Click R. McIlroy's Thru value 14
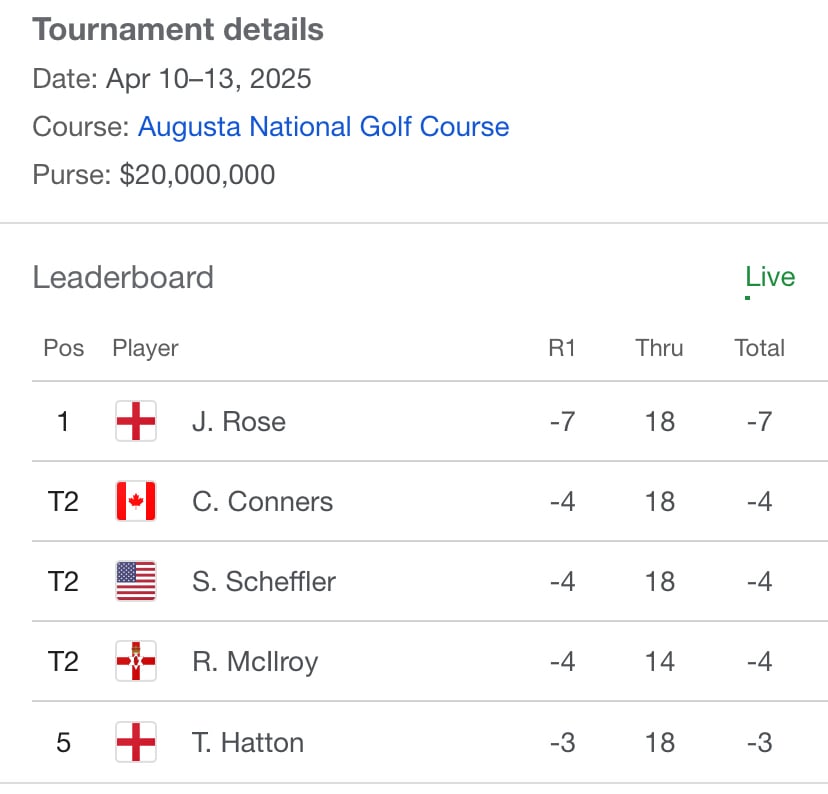 (660, 661)
